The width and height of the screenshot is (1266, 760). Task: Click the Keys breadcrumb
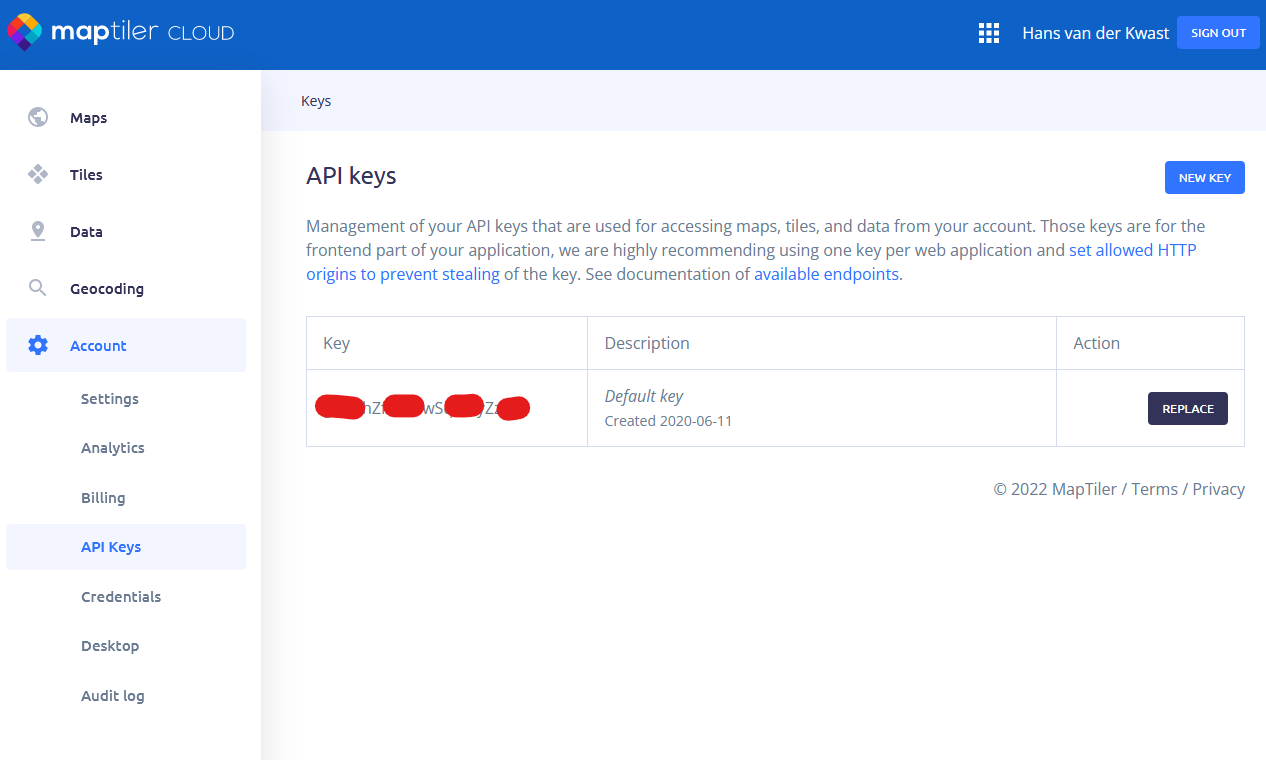(316, 101)
